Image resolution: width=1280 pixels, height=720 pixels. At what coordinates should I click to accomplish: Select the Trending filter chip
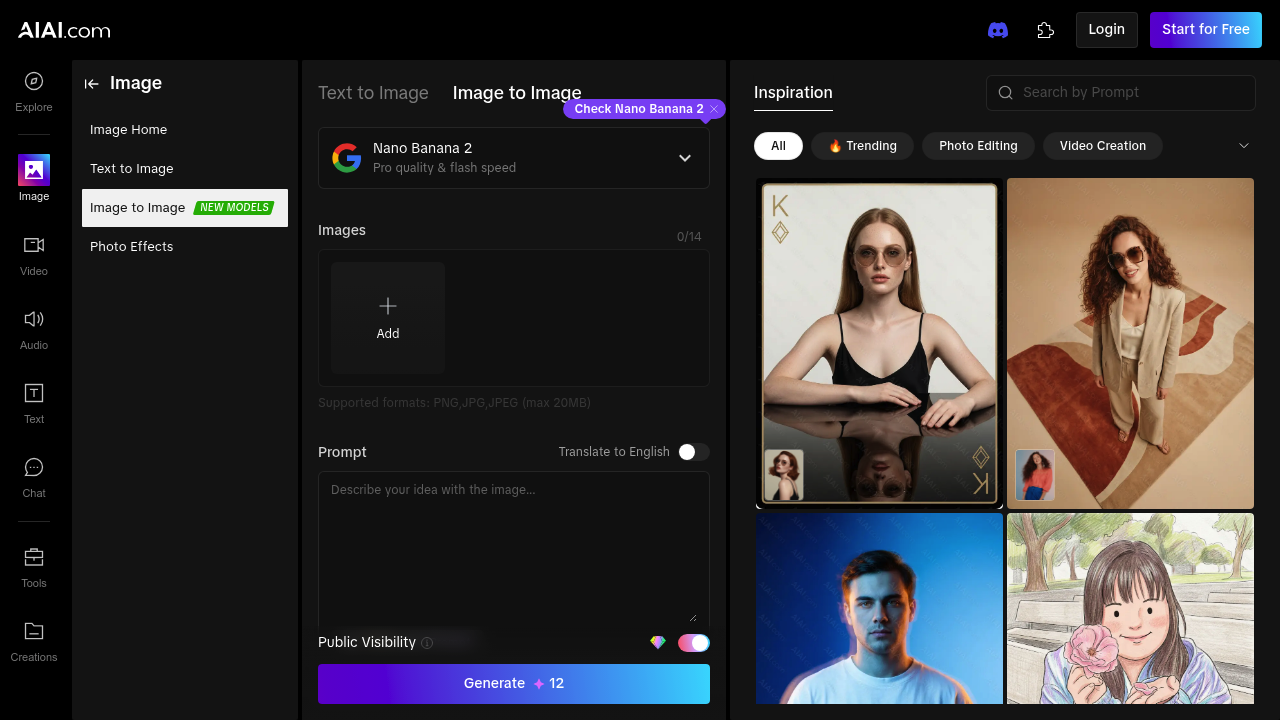point(862,146)
